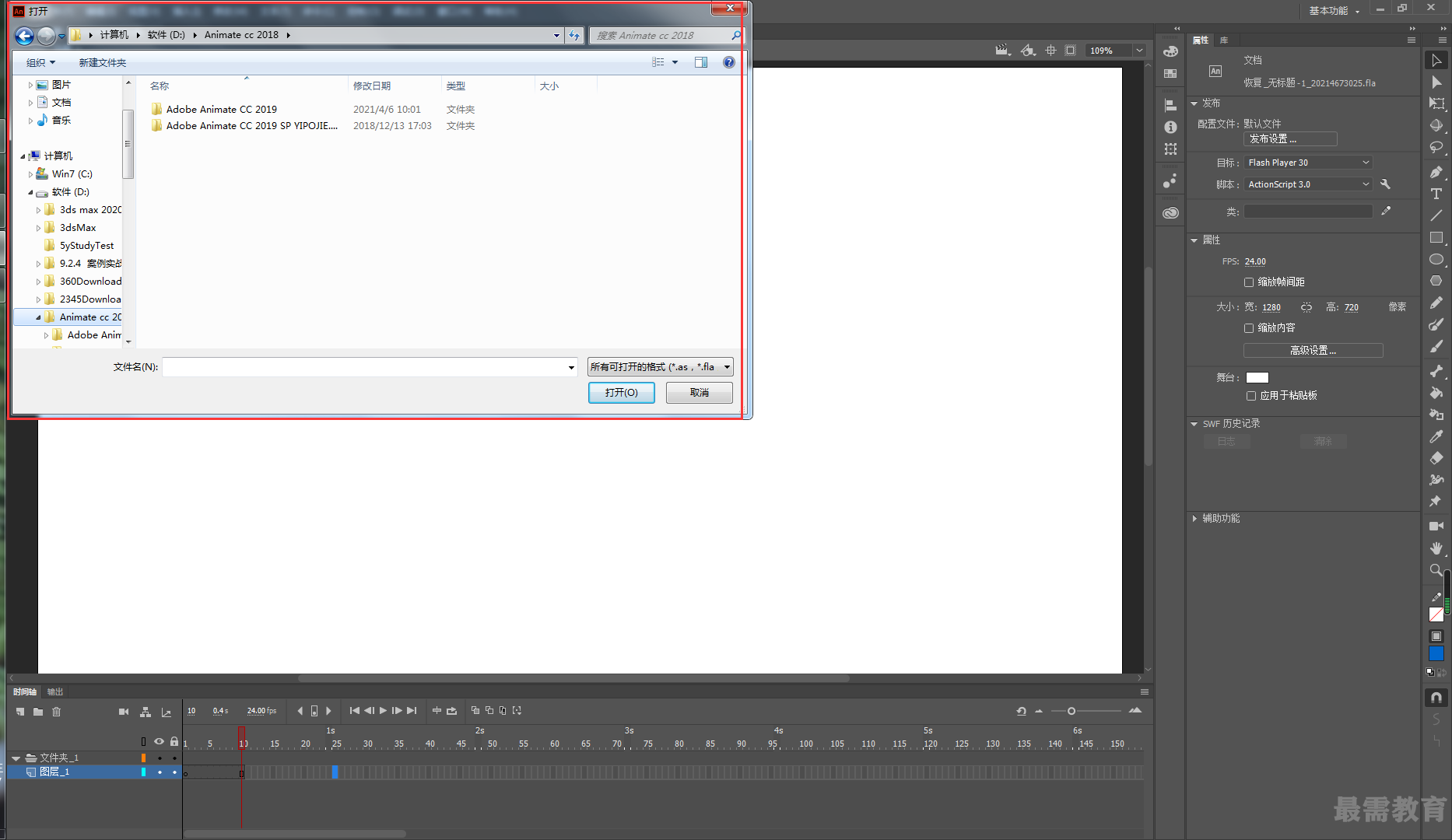Click the wrench ActionScript settings icon
Image resolution: width=1452 pixels, height=840 pixels.
(1385, 184)
